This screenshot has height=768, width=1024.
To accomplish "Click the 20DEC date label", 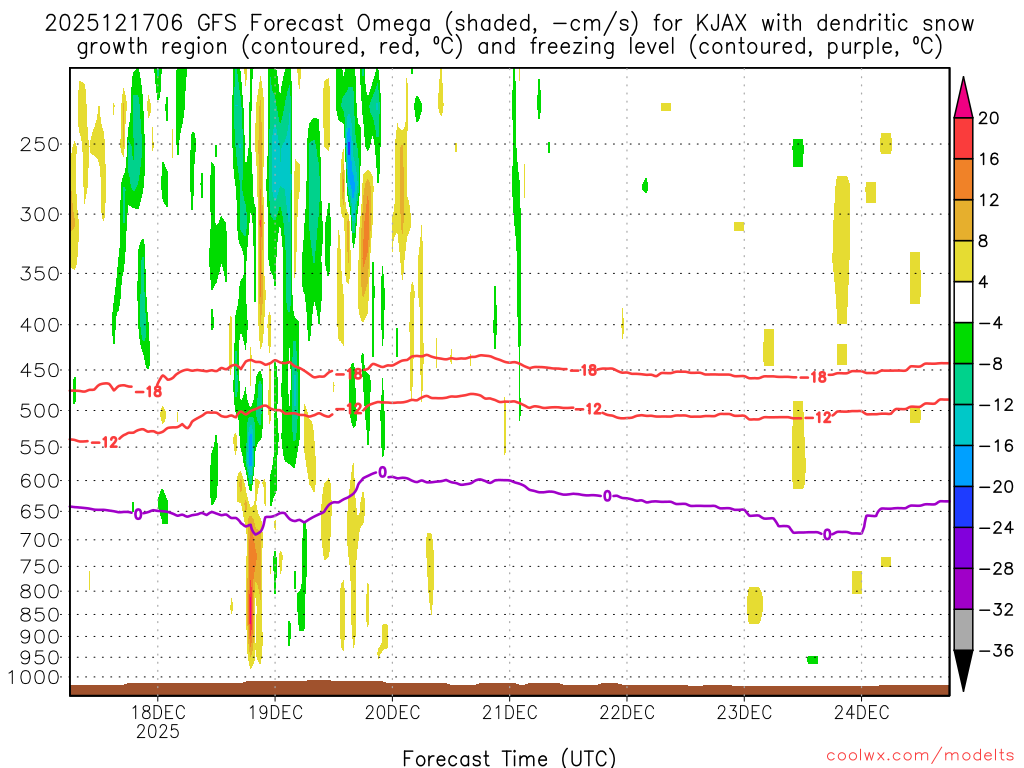I will pyautogui.click(x=392, y=712).
